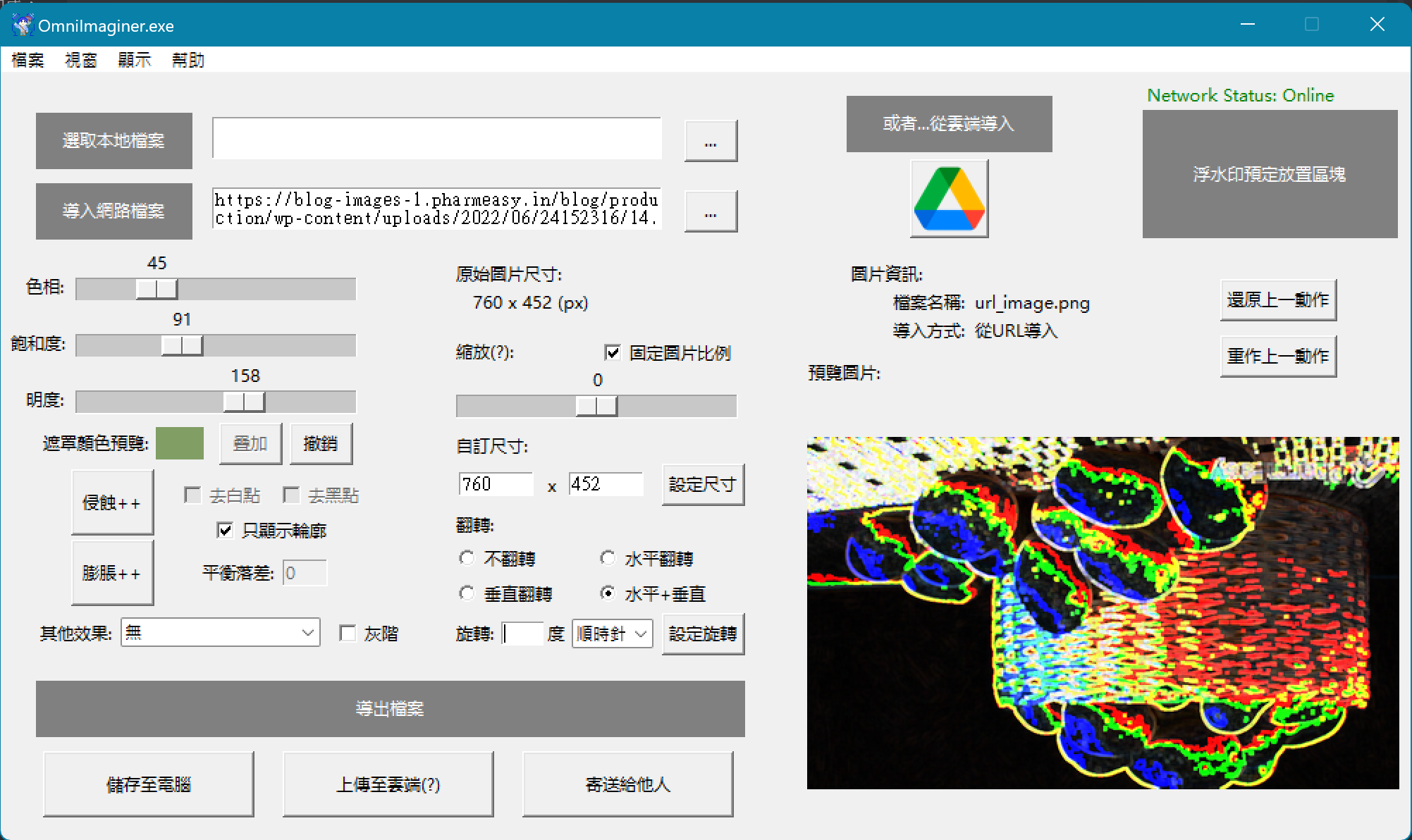Click the 膨脹++ dilation button
Screen dimensions: 1412x840
click(112, 573)
